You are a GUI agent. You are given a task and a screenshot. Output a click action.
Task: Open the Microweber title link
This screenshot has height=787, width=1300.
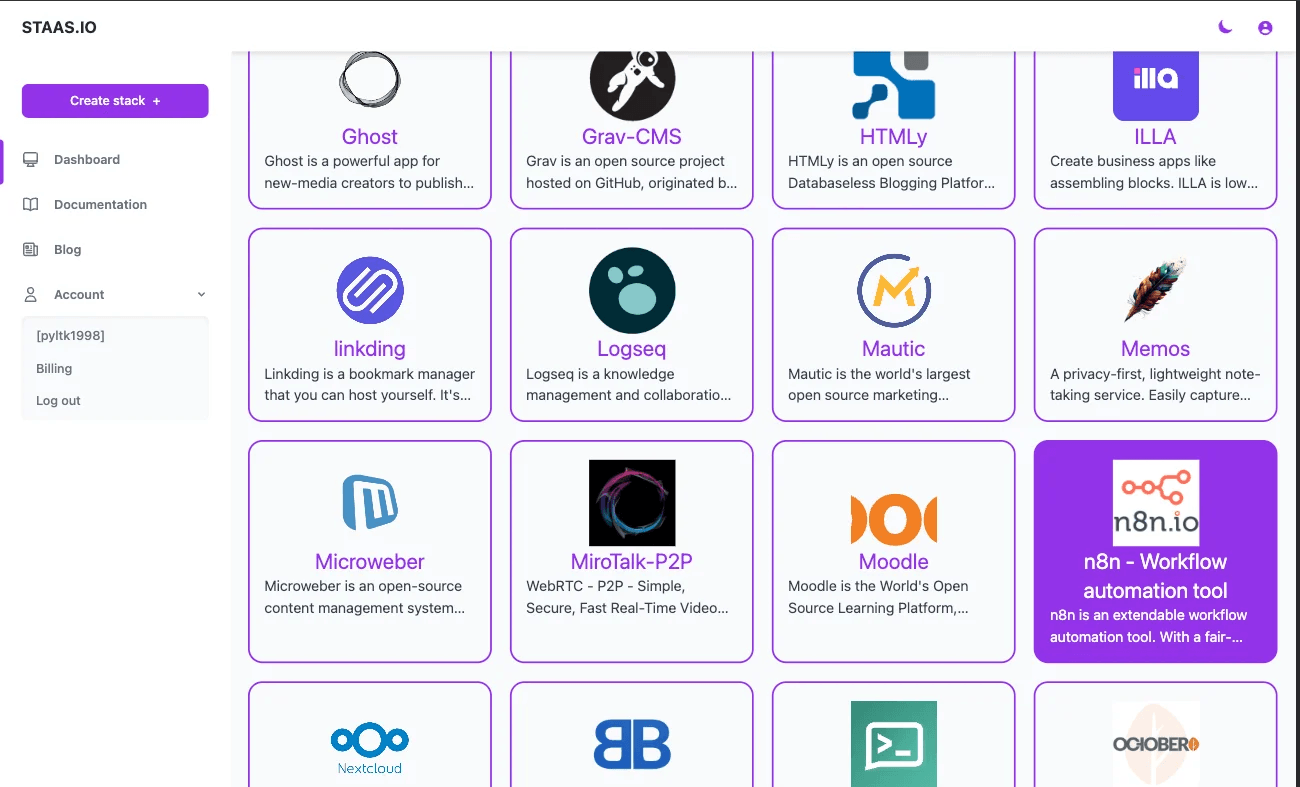[x=370, y=562]
